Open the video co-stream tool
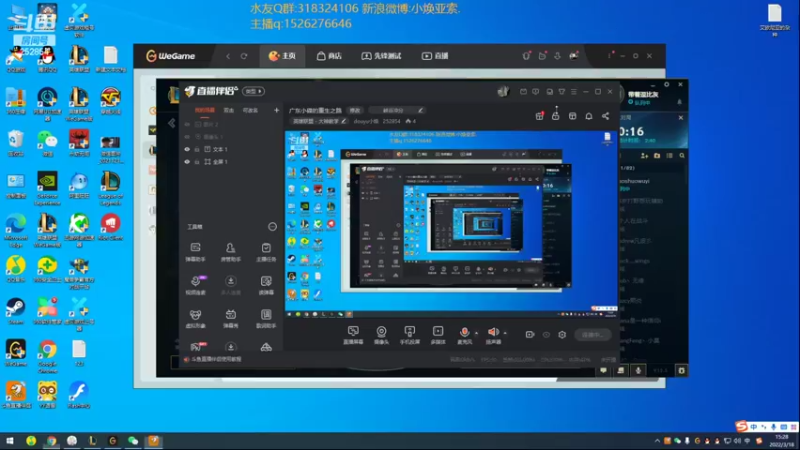 [x=195, y=285]
